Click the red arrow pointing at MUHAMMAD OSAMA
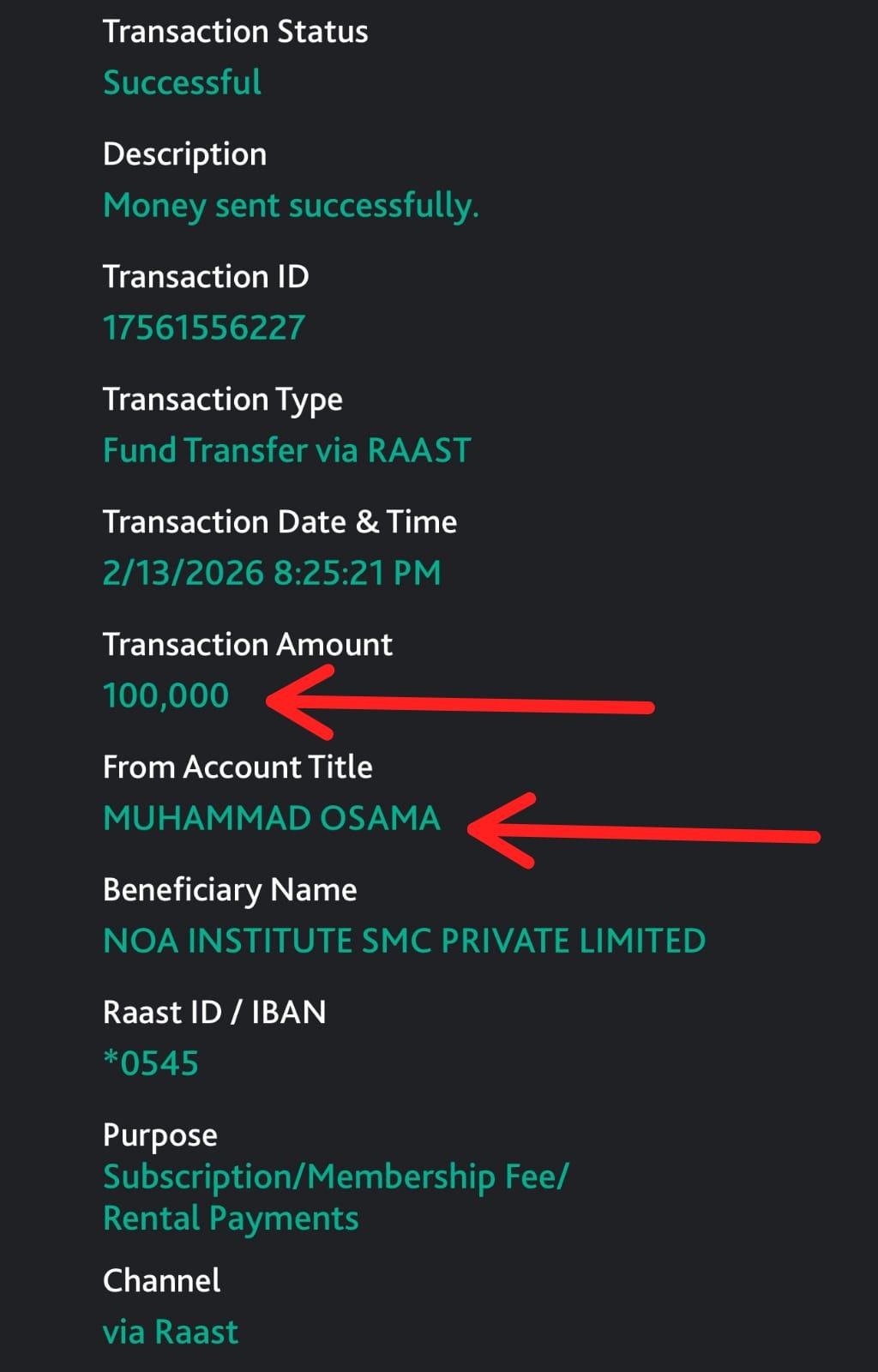The height and width of the screenshot is (1372, 878). [x=643, y=832]
